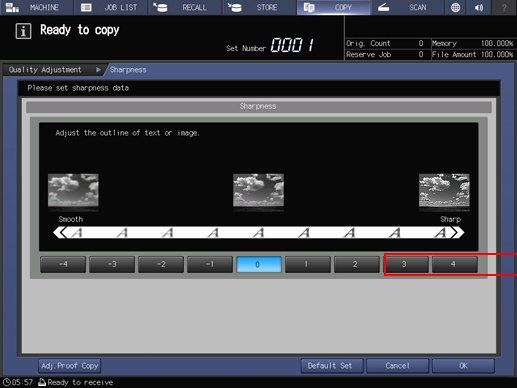This screenshot has width=517, height=388.
Task: Click the clock icon in status bar
Action: tap(7, 382)
